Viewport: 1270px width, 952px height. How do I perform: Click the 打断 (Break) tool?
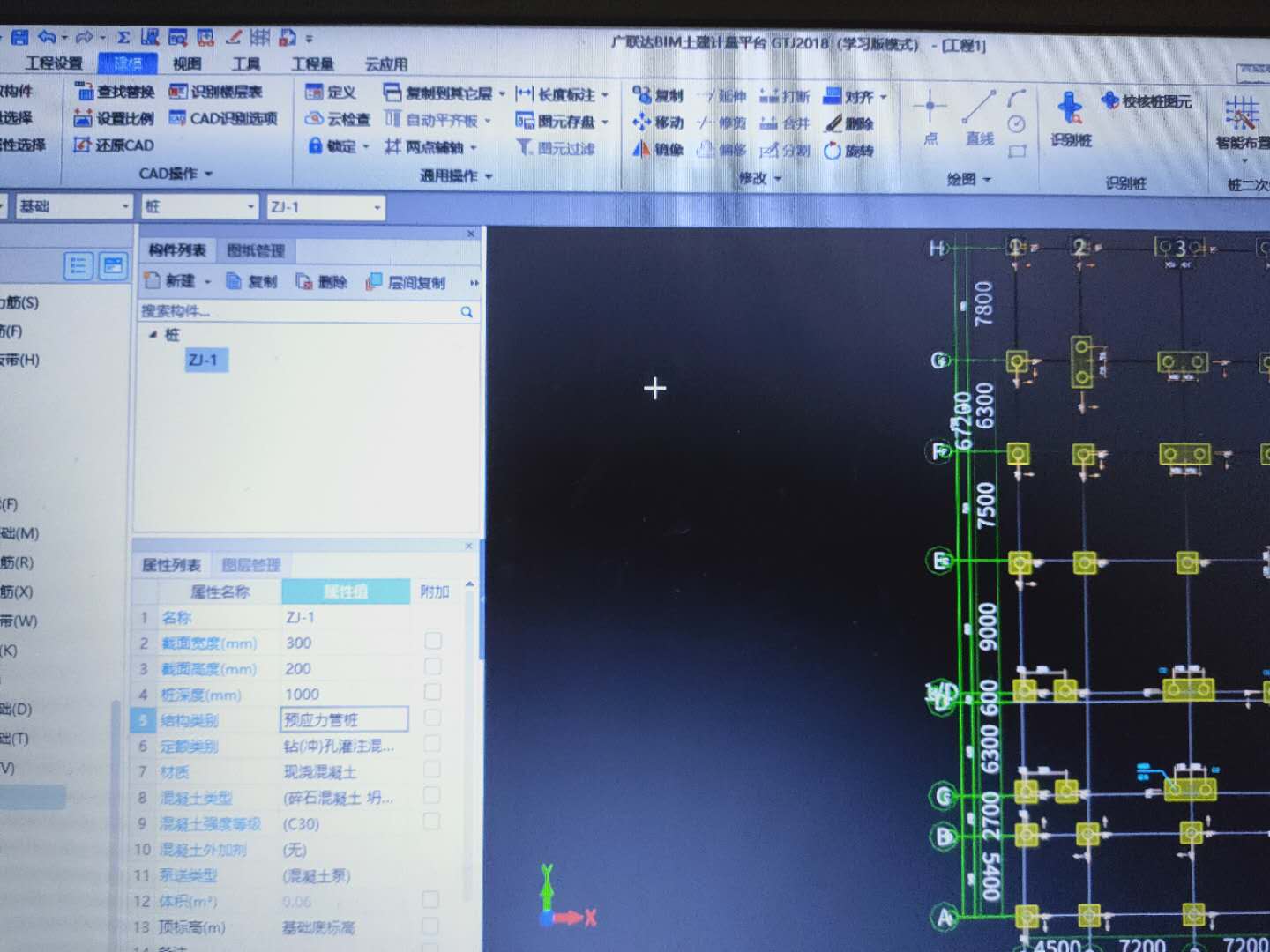[x=784, y=96]
